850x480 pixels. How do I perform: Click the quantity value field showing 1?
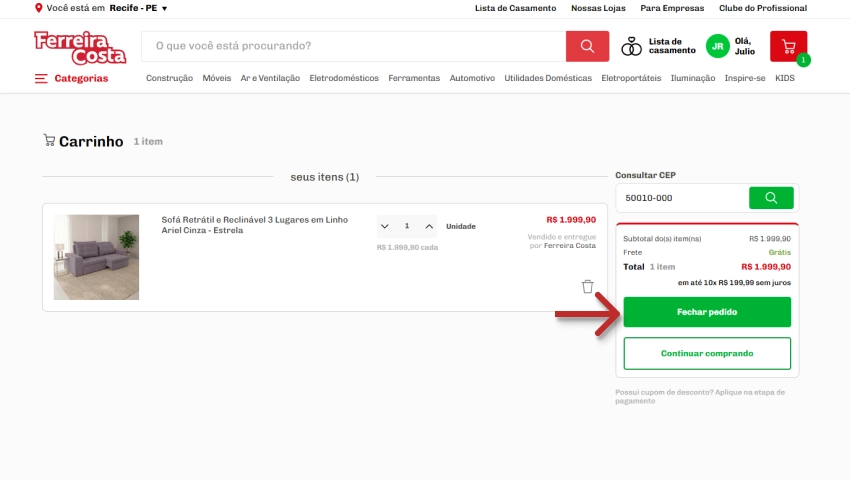coord(407,226)
